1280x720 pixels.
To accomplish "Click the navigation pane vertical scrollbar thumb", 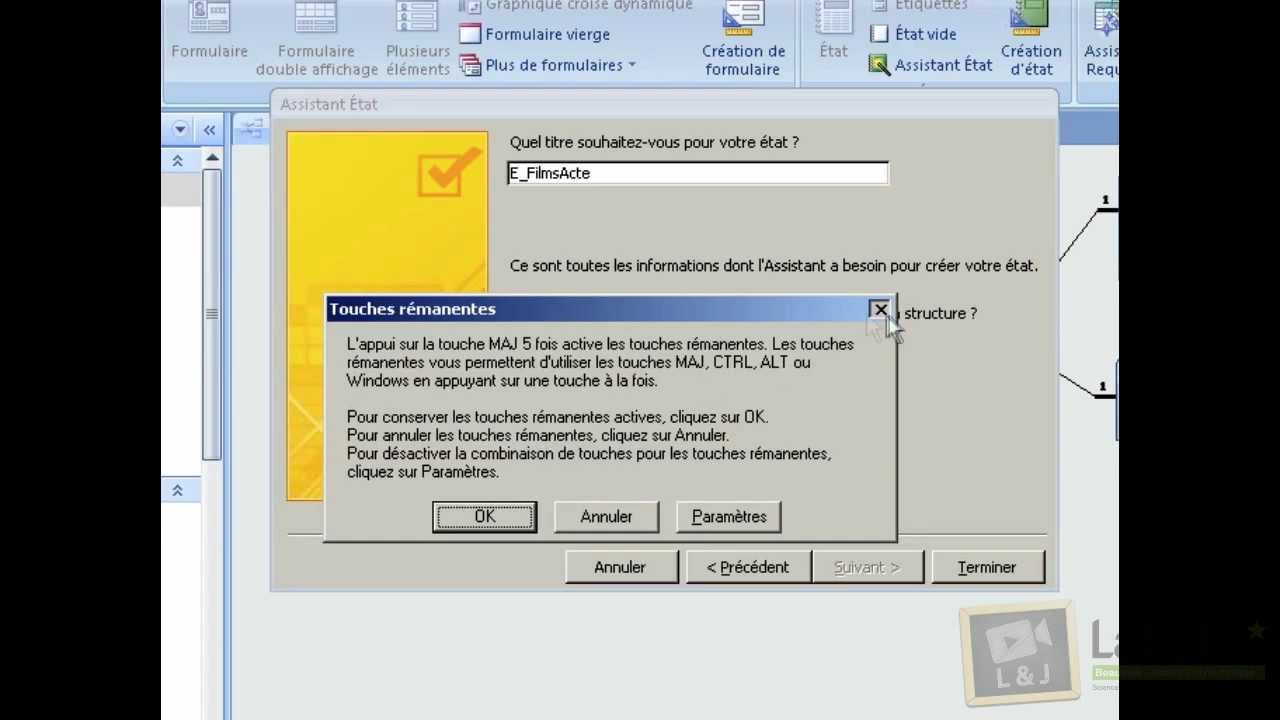I will (x=212, y=314).
